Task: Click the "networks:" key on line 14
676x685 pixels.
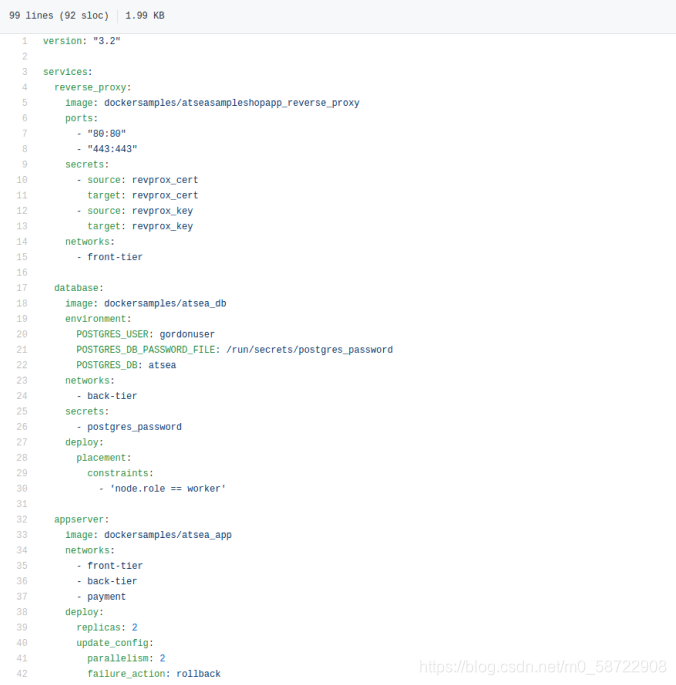Action: (90, 242)
